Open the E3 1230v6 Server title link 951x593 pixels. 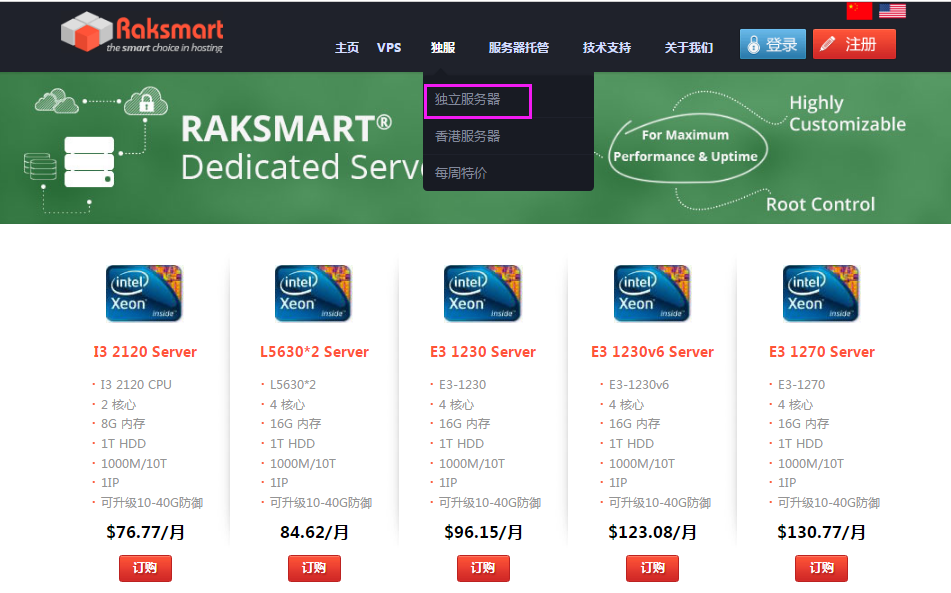653,352
